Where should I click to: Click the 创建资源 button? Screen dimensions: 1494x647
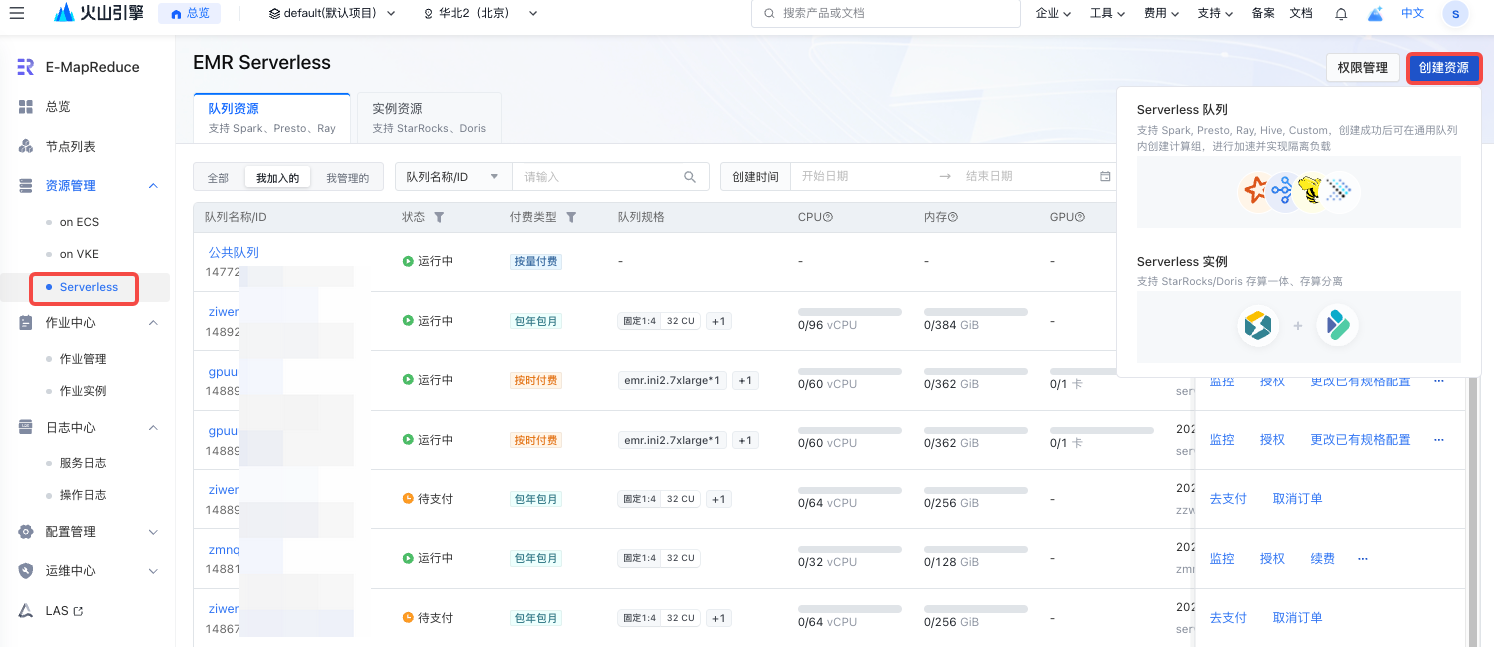1443,68
